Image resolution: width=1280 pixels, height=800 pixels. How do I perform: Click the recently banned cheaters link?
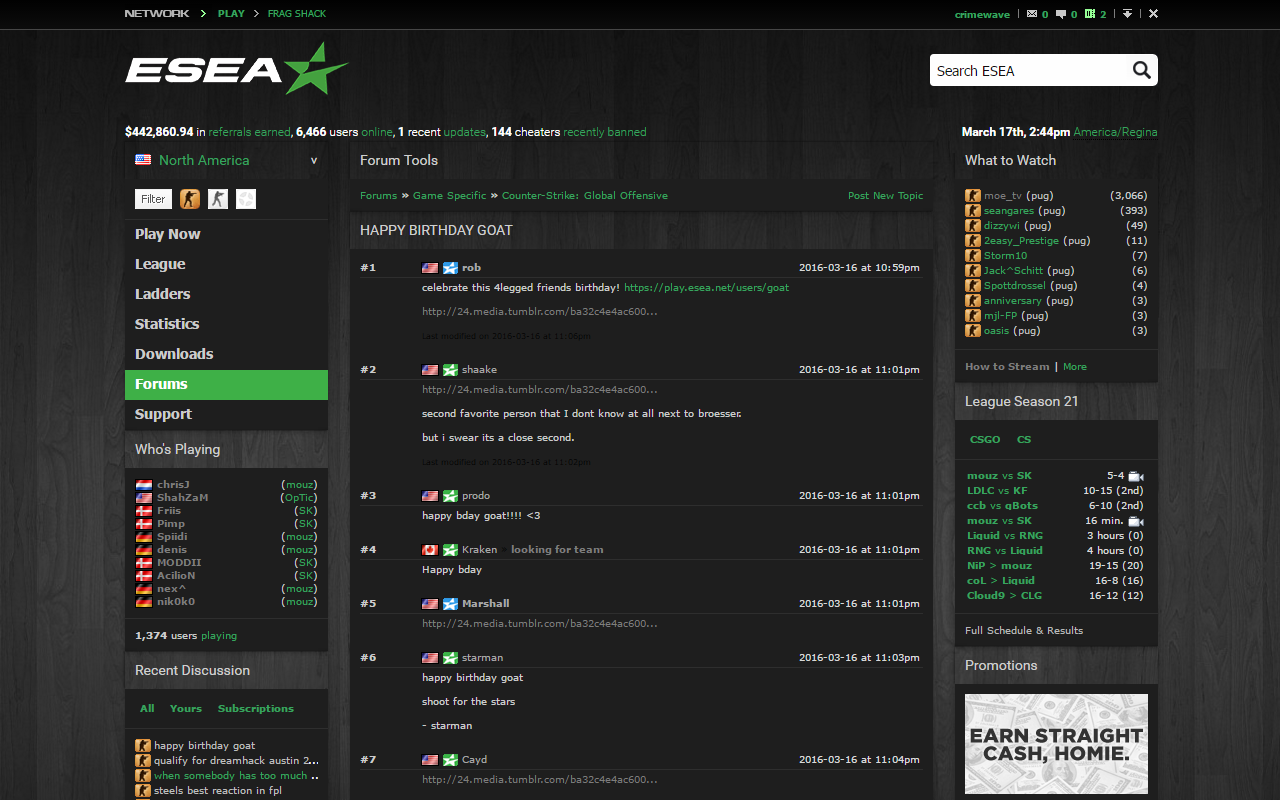[604, 132]
